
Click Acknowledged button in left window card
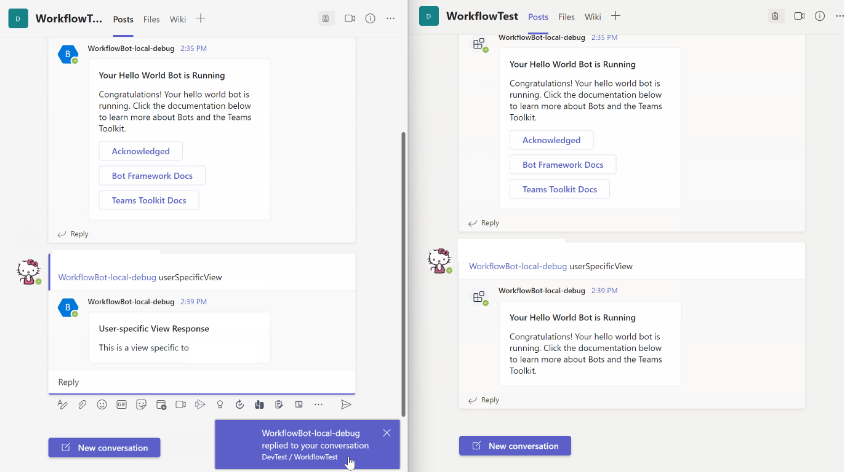pos(140,151)
